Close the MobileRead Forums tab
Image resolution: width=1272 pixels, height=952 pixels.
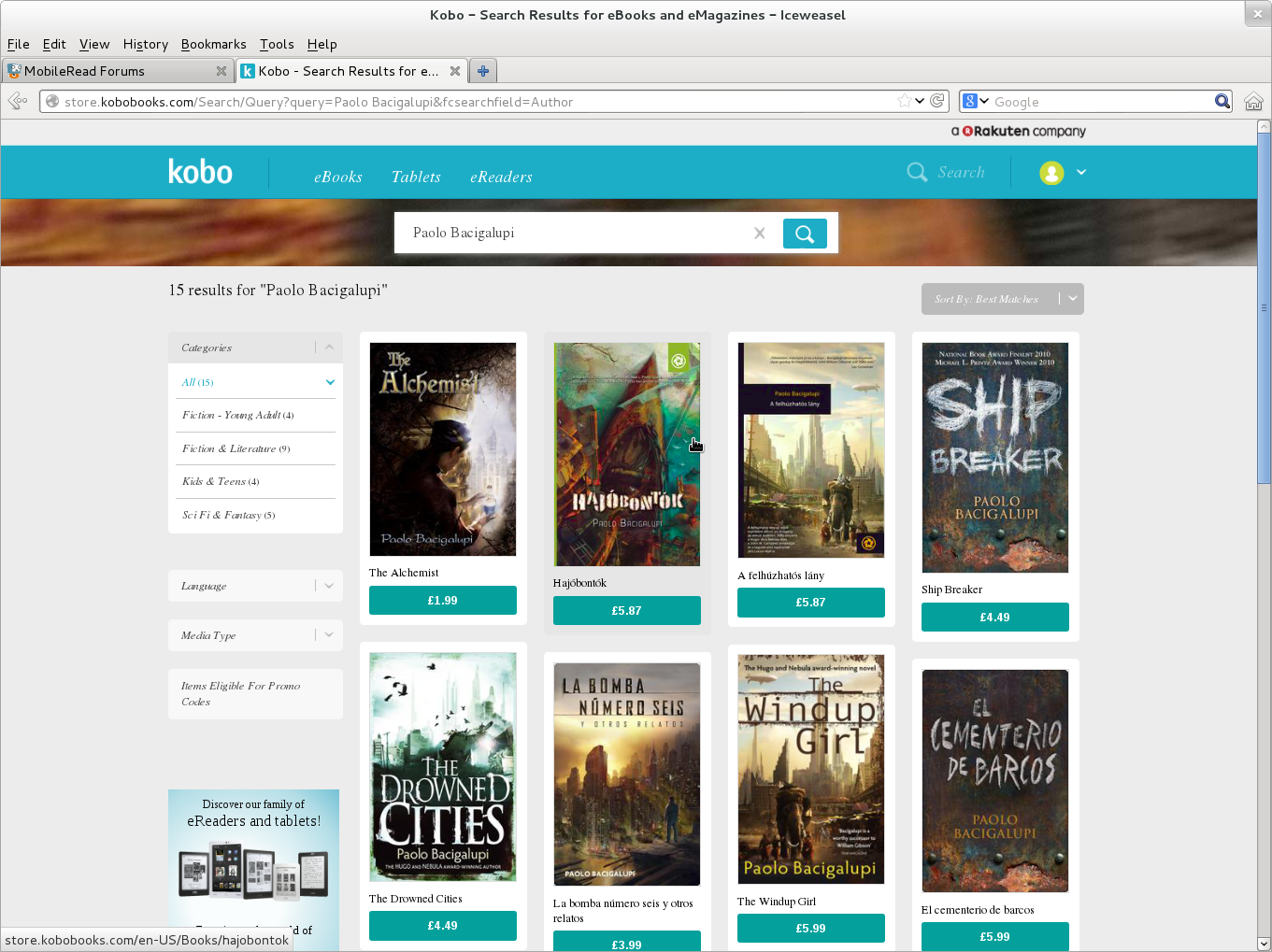click(x=222, y=71)
